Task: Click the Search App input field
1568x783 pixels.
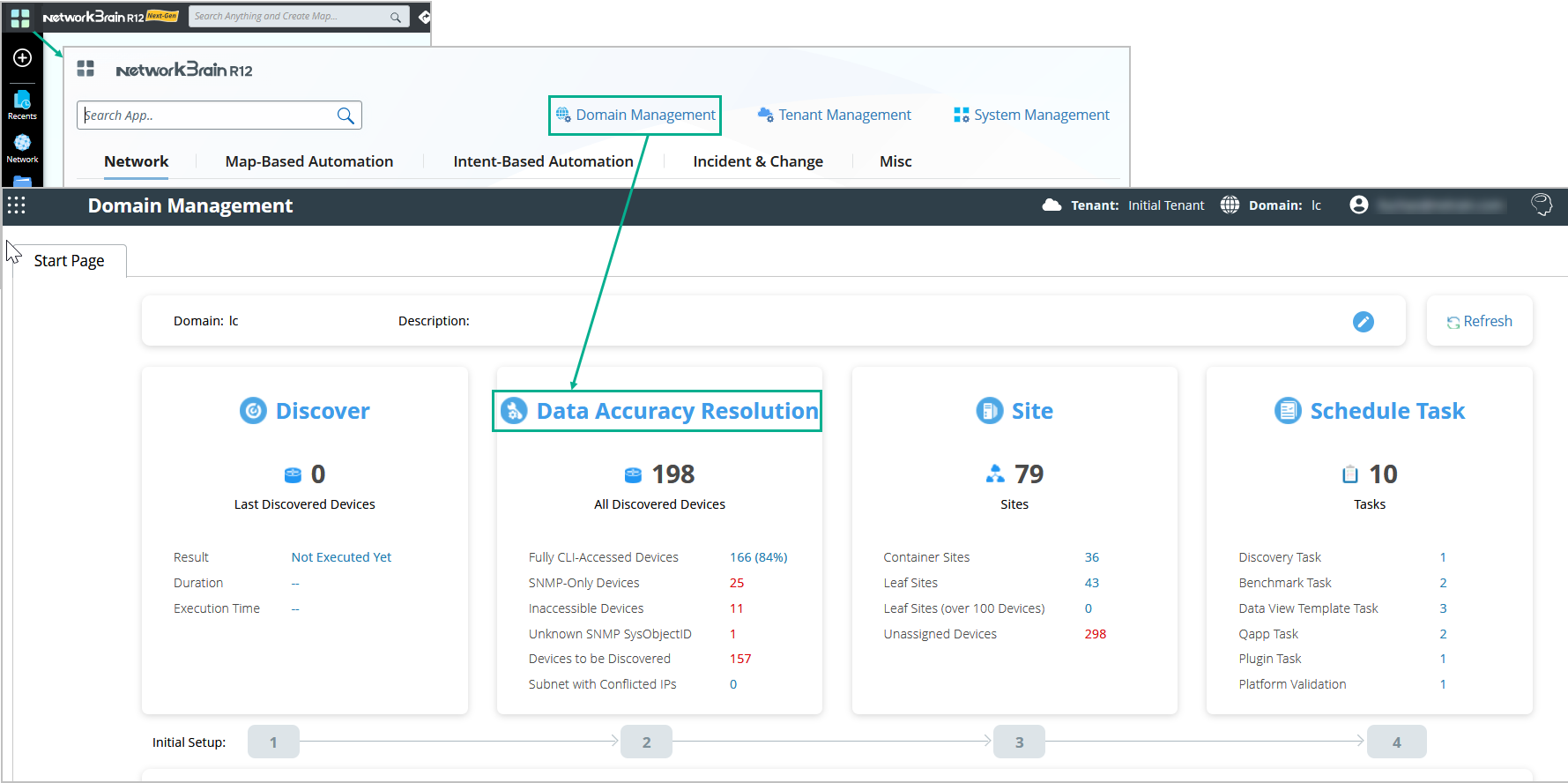Action: click(x=208, y=116)
